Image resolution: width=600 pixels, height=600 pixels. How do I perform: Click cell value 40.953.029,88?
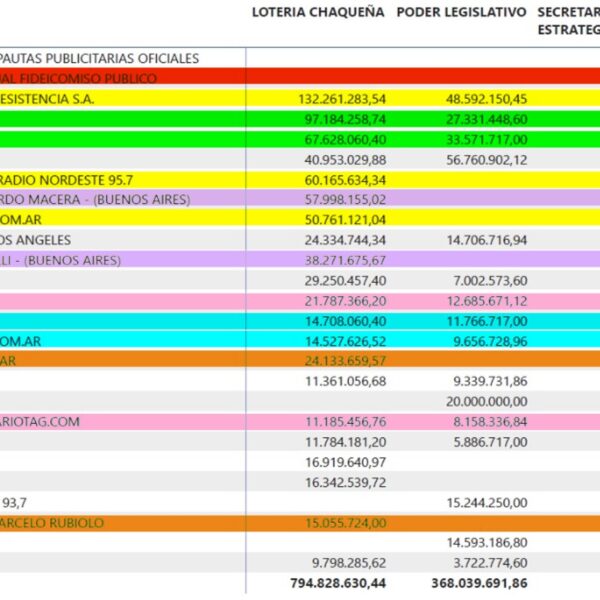tap(345, 160)
